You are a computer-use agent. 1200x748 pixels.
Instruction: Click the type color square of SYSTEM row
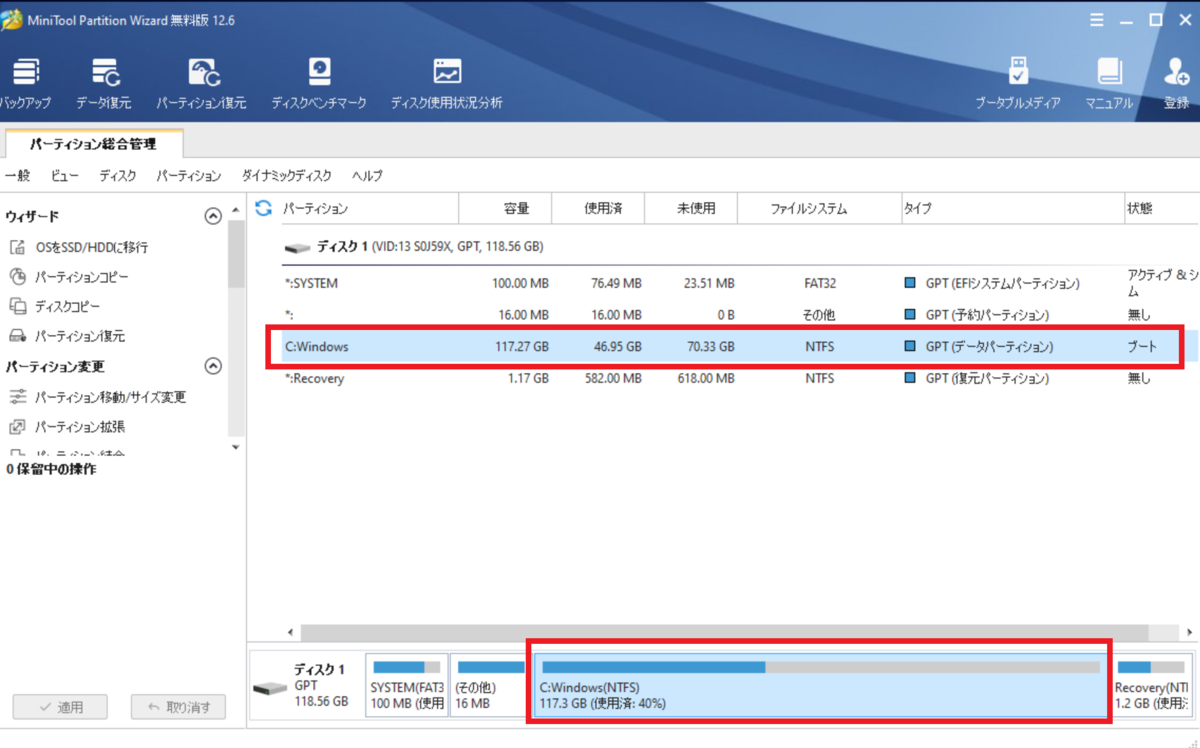[909, 284]
